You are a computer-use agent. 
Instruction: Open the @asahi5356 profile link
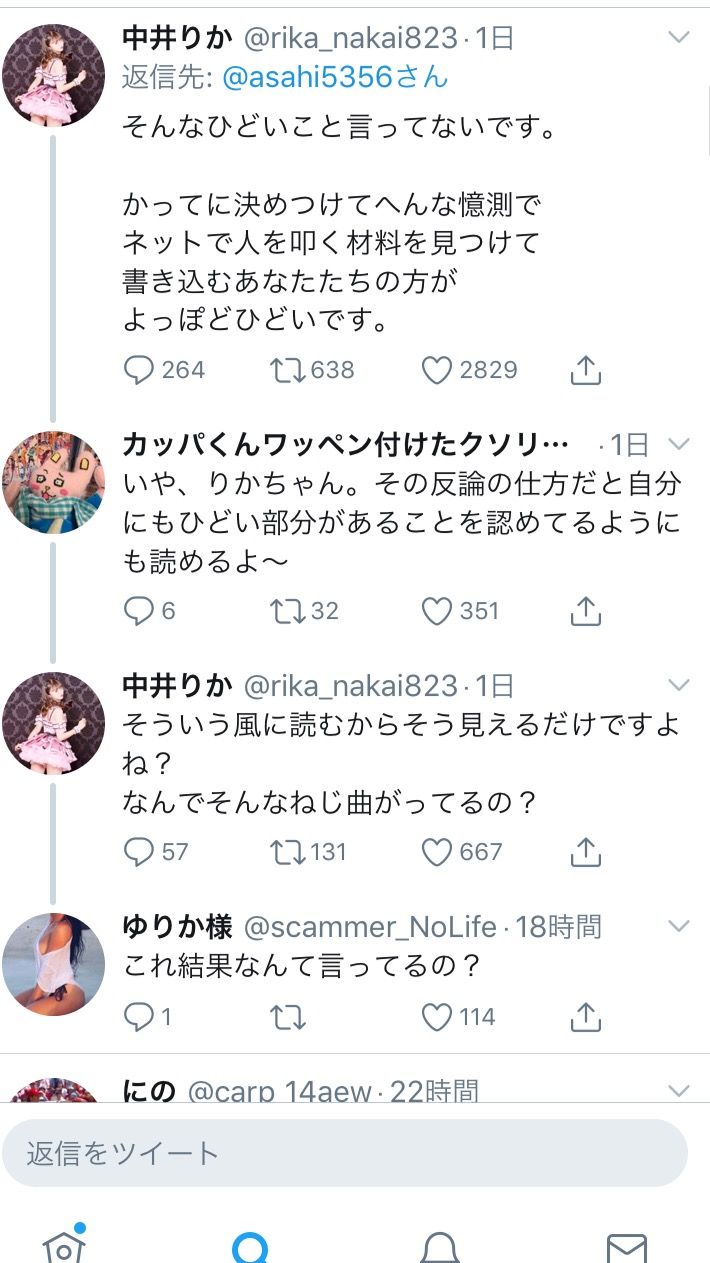pyautogui.click(x=335, y=77)
